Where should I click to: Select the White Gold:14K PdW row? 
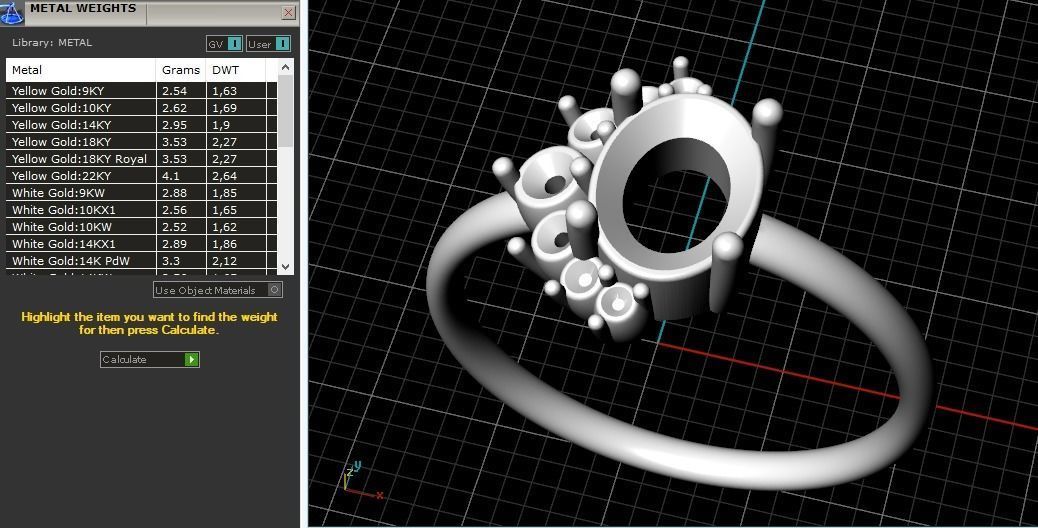[142, 261]
